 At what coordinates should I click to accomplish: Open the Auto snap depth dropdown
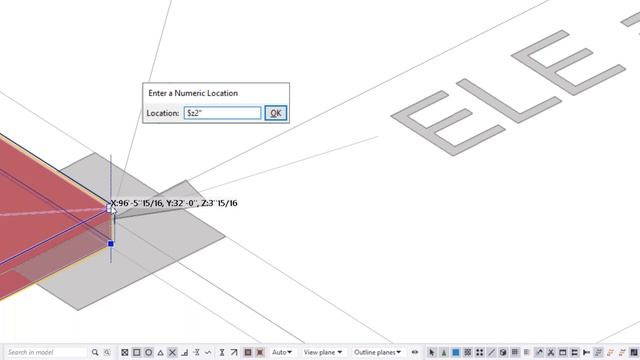point(282,352)
